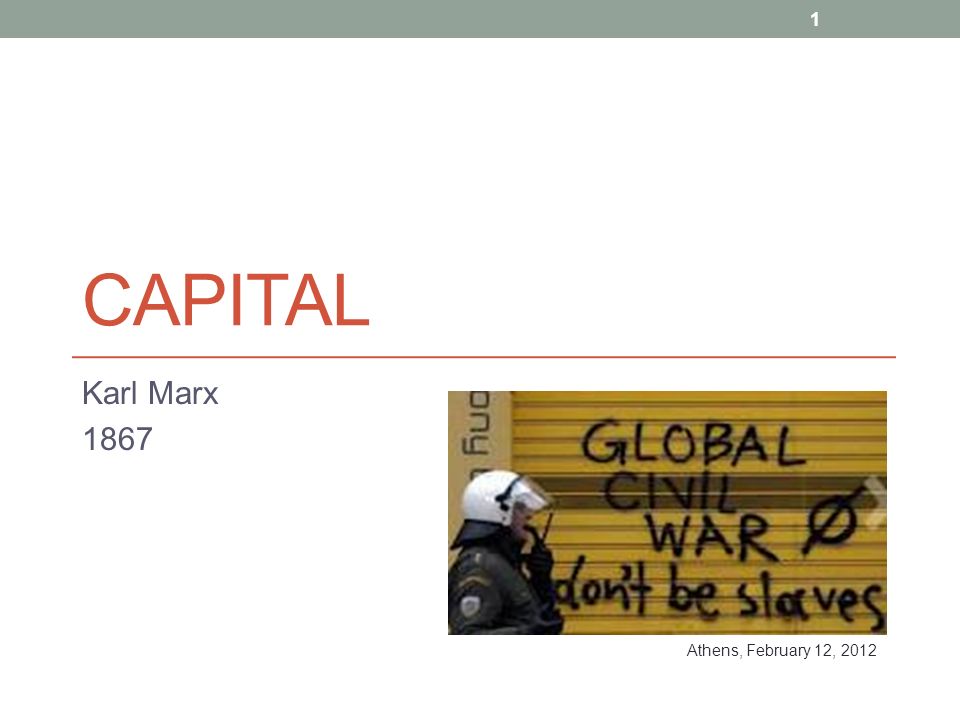Select the '1867' year text
The width and height of the screenshot is (960, 720).
pyautogui.click(x=117, y=439)
